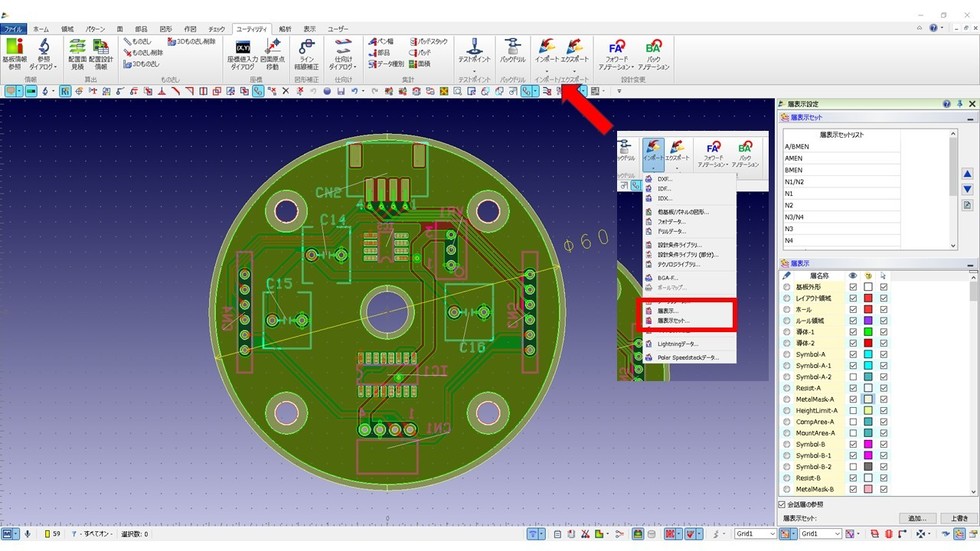Click the 基板情報参照 board info icon
The image size is (980, 551).
point(15,52)
